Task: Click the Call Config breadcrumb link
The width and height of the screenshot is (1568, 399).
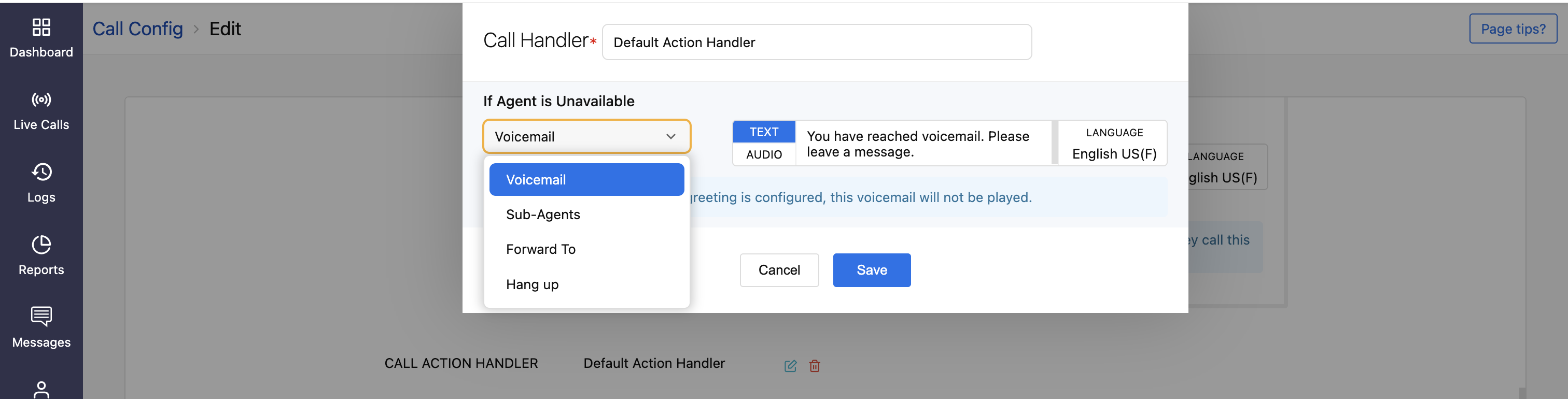Action: [137, 28]
